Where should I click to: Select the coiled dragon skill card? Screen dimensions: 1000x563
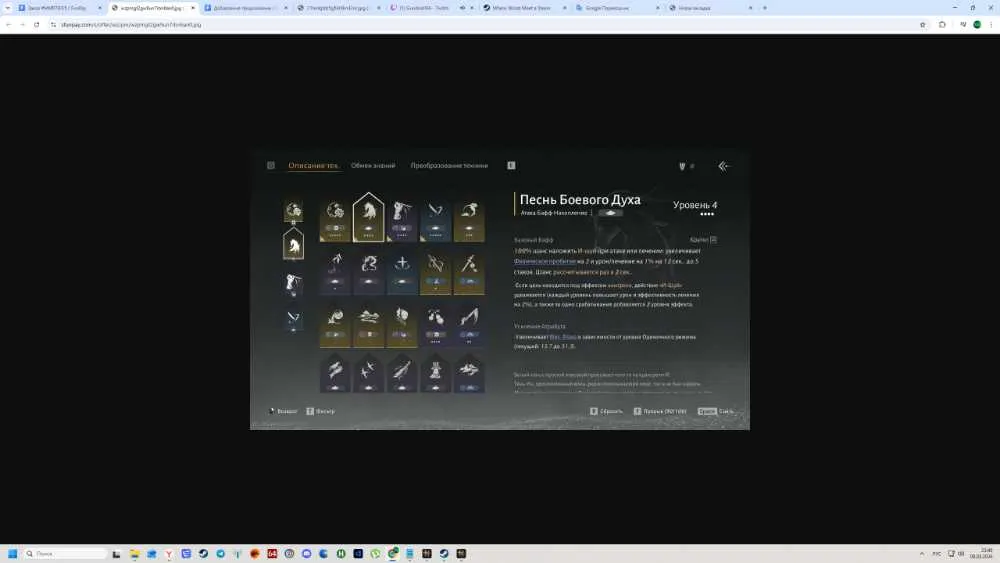(369, 273)
